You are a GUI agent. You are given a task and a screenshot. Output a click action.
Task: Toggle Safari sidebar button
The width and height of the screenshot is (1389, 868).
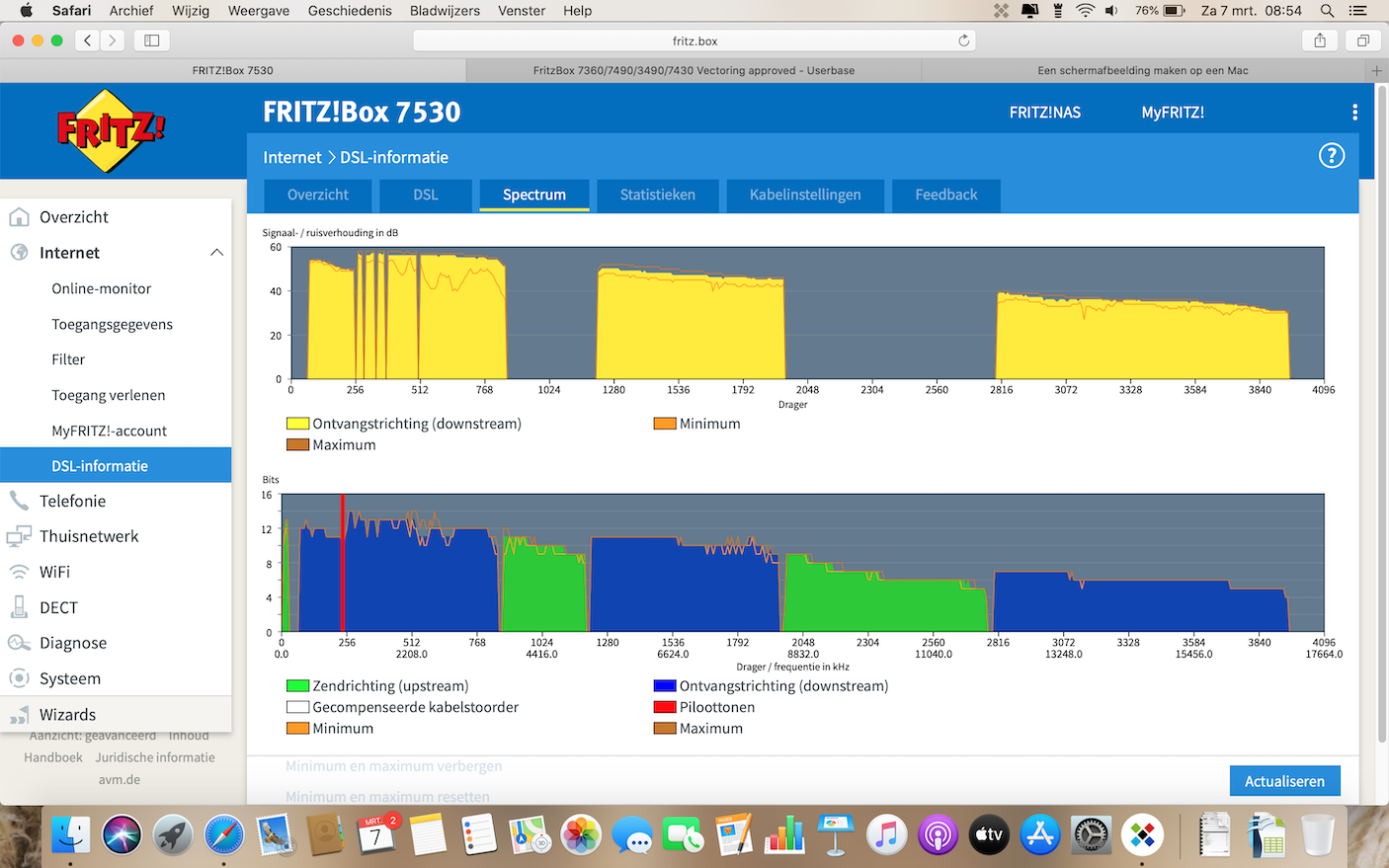152,40
